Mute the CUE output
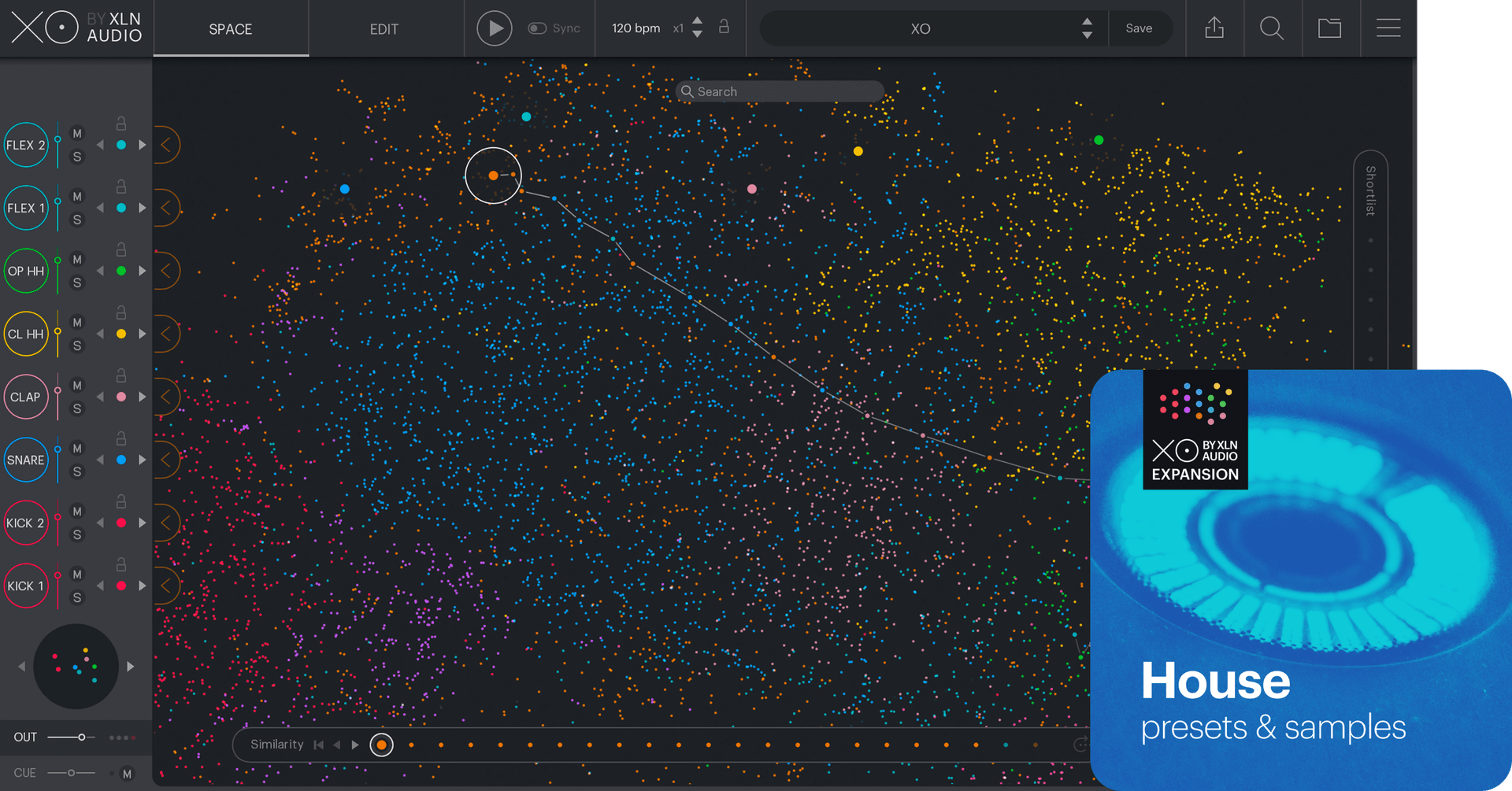 pyautogui.click(x=127, y=774)
